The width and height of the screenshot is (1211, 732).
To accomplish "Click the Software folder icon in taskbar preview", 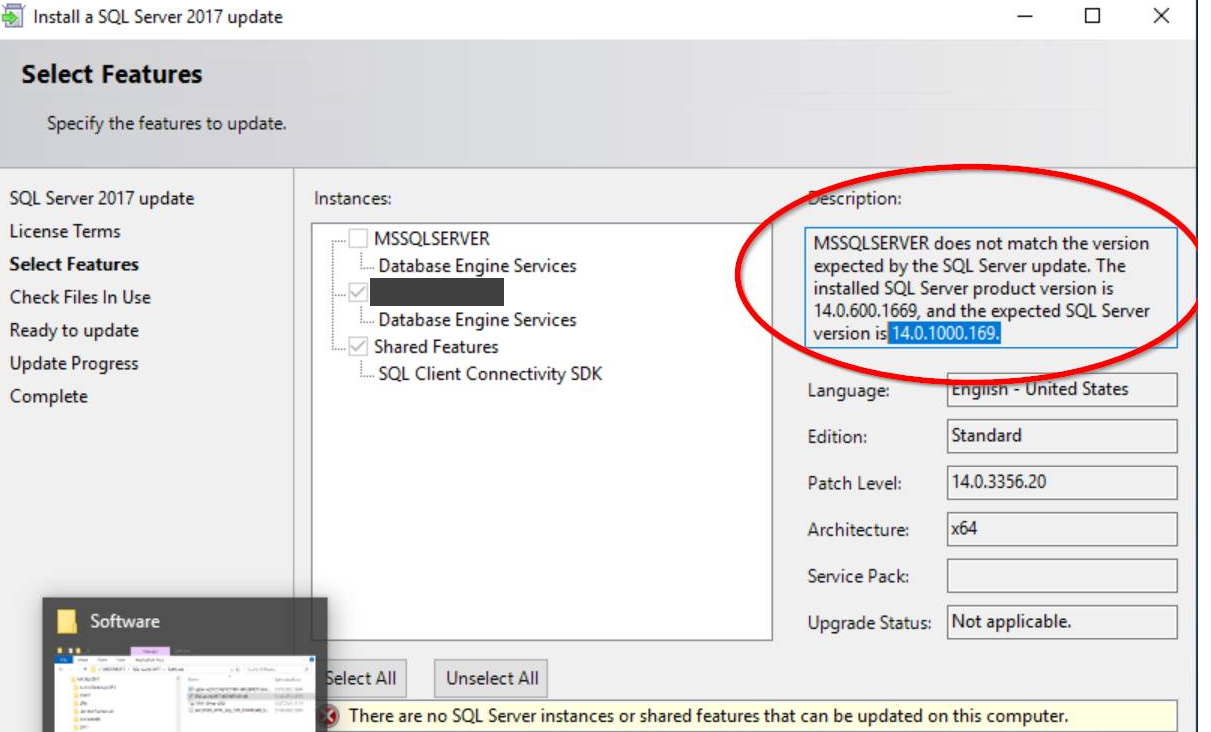I will click(x=67, y=621).
